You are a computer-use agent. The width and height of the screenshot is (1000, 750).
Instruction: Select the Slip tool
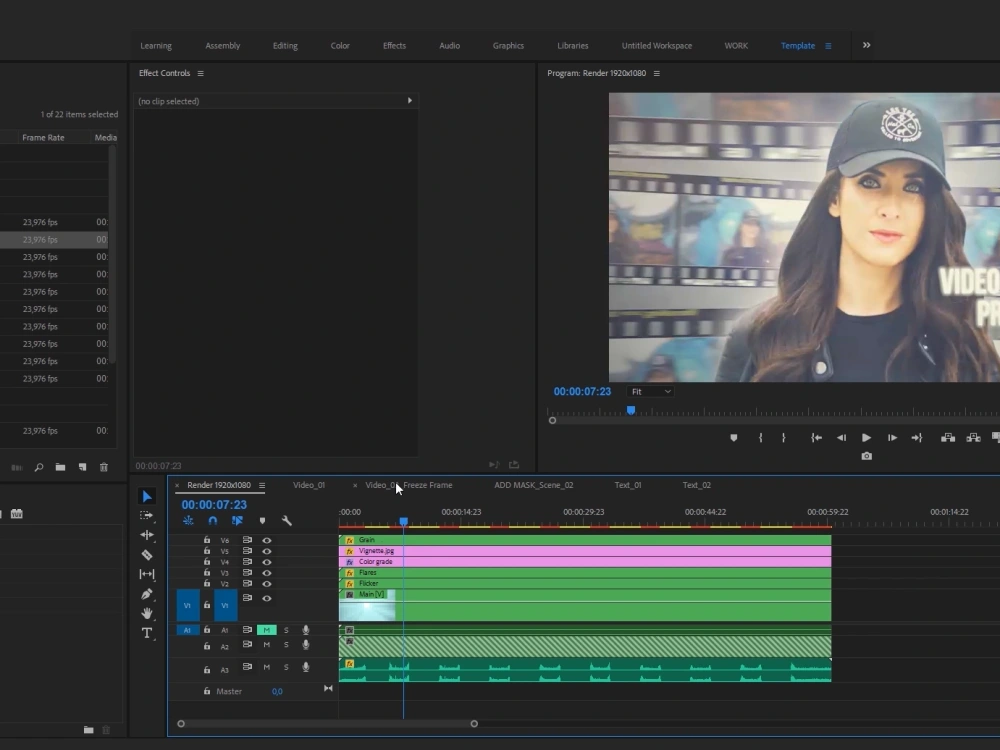(147, 574)
